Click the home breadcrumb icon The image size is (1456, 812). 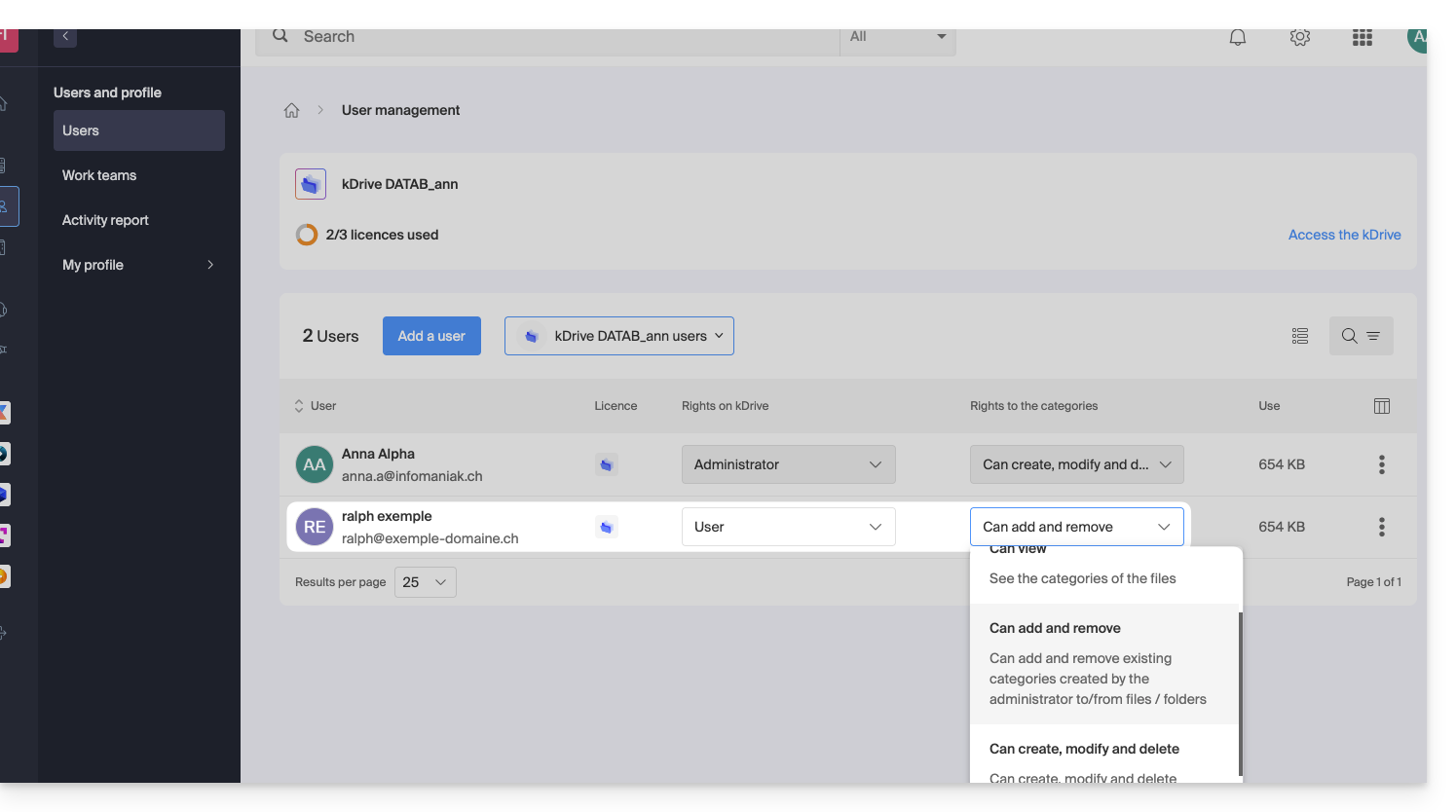(x=291, y=111)
